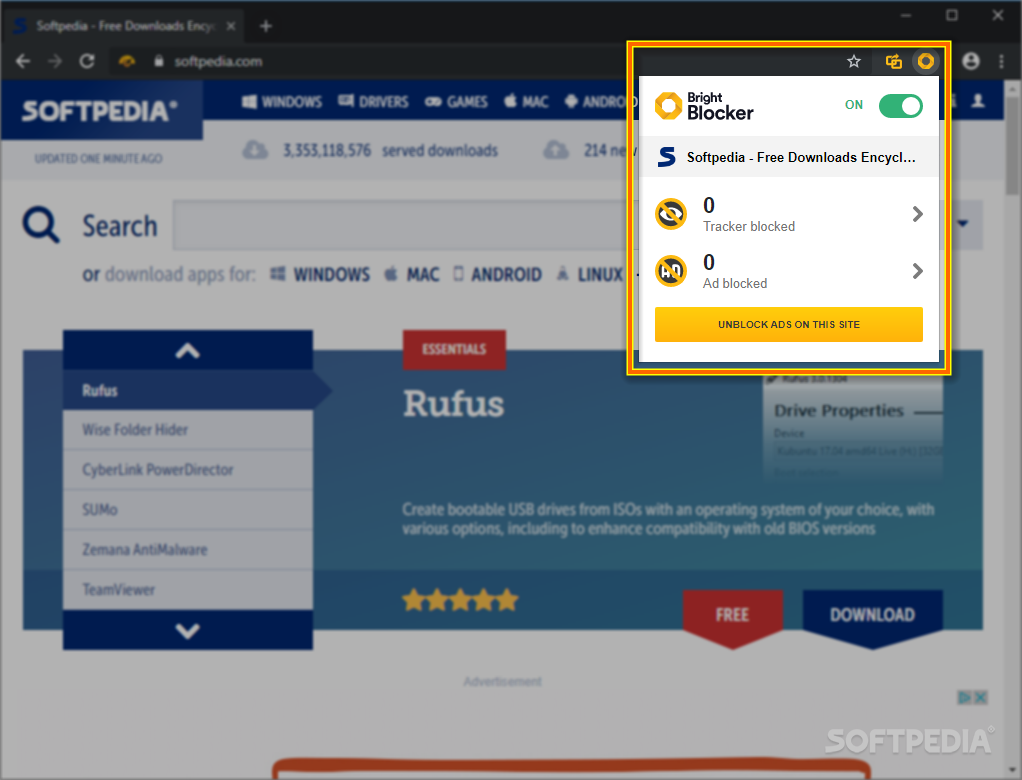Select SUMo in the essentials list
Image resolution: width=1022 pixels, height=780 pixels.
[x=188, y=510]
